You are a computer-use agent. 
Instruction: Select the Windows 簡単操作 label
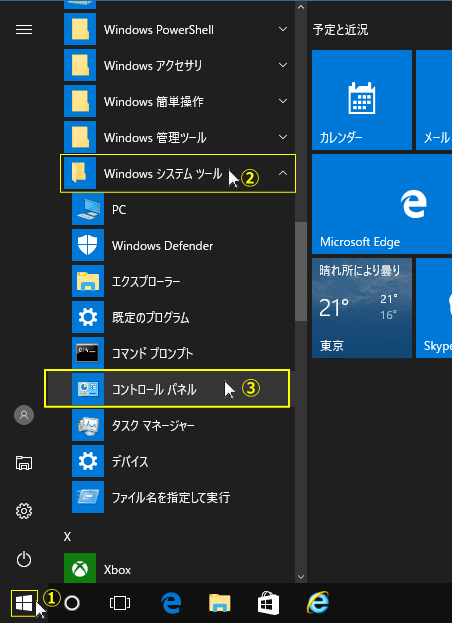click(154, 102)
